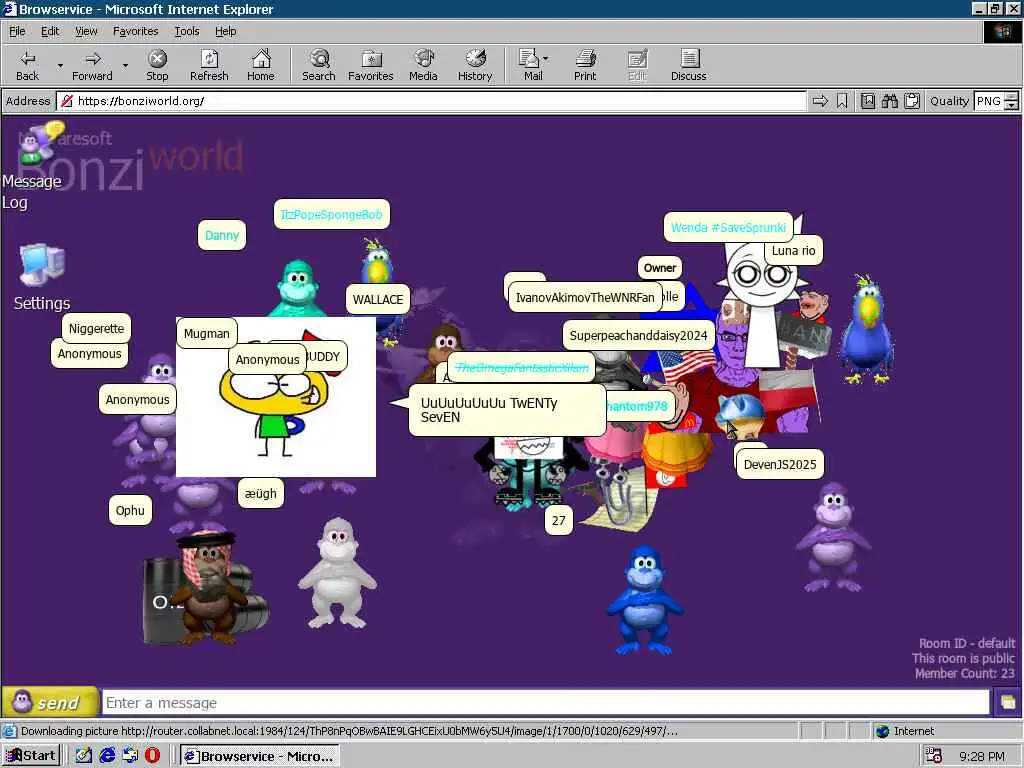Screen dimensions: 1024x768
Task: Click the WALLACE name tag
Action: [377, 300]
